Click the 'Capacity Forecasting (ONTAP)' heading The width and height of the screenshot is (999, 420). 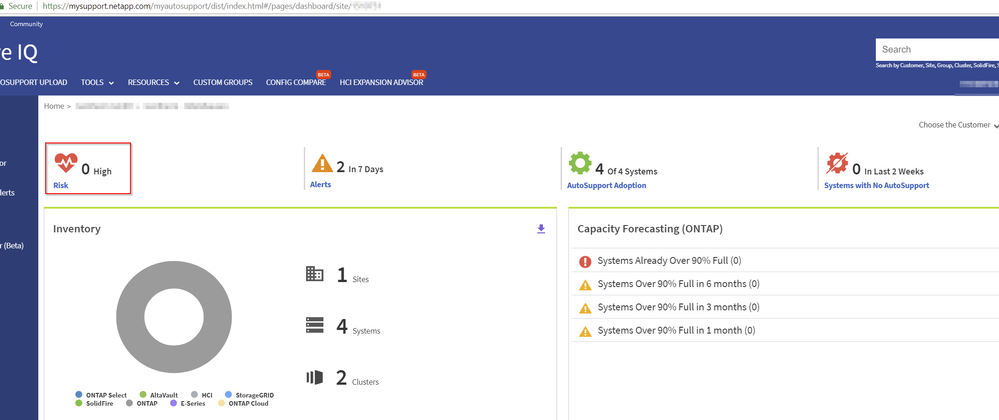coord(650,229)
